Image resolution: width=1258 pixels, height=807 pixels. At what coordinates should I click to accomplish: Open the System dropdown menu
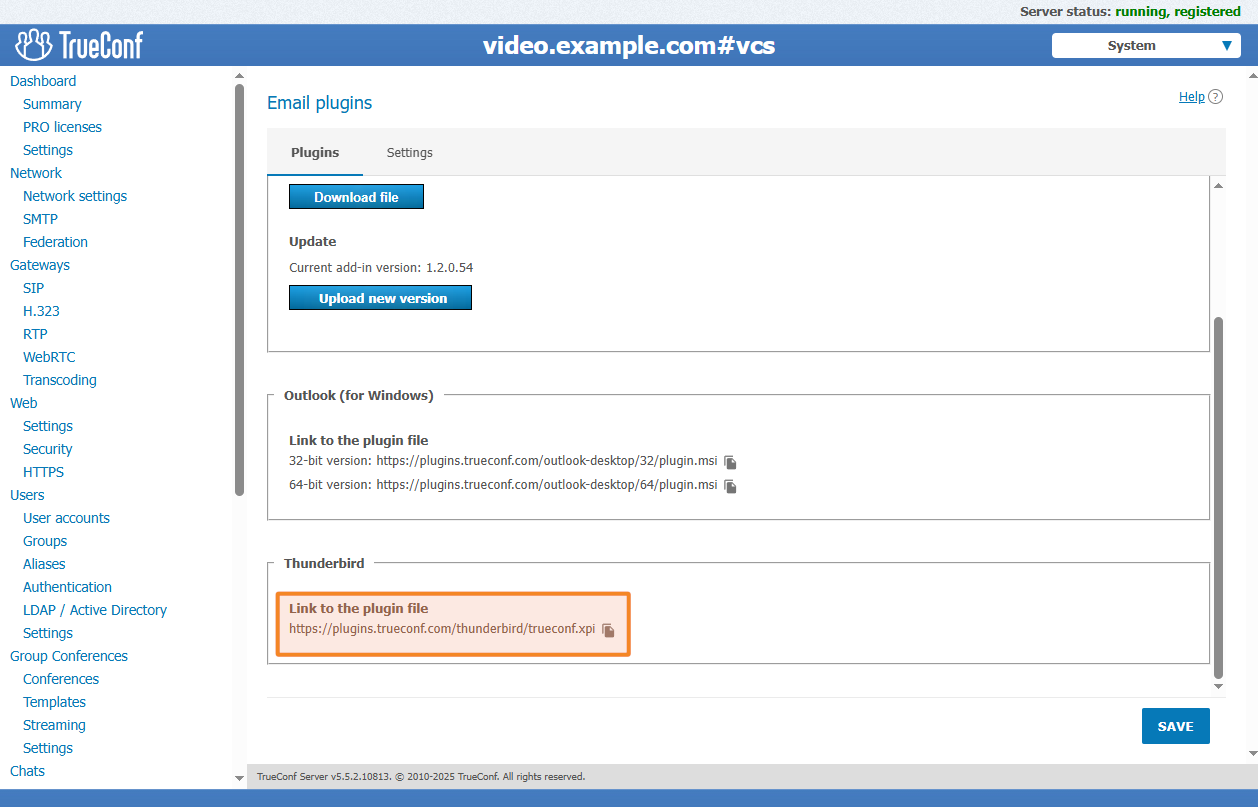pyautogui.click(x=1145, y=46)
